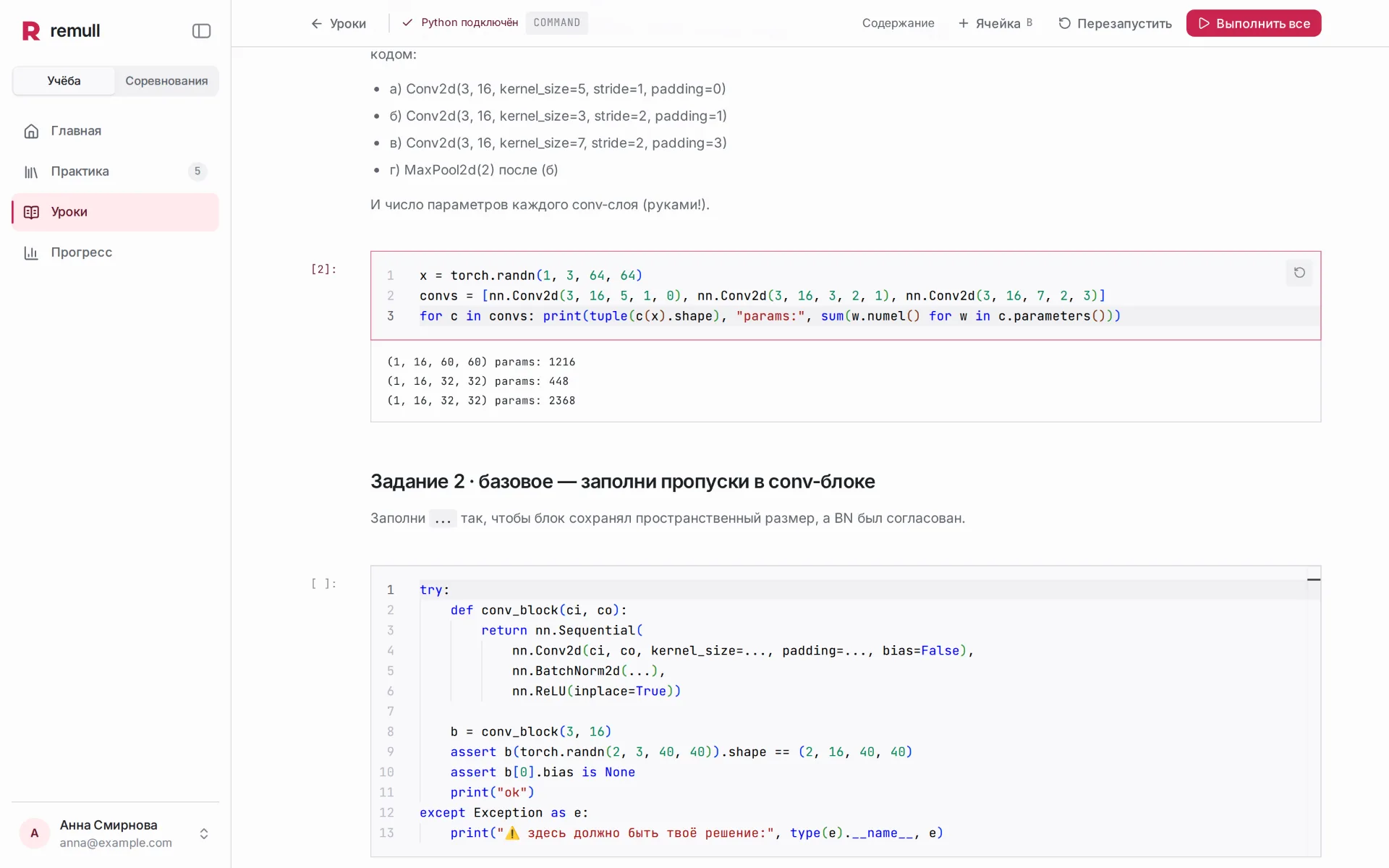Screen dimensions: 1389x868
Task: Click the Python connected checkmark icon
Action: click(407, 22)
